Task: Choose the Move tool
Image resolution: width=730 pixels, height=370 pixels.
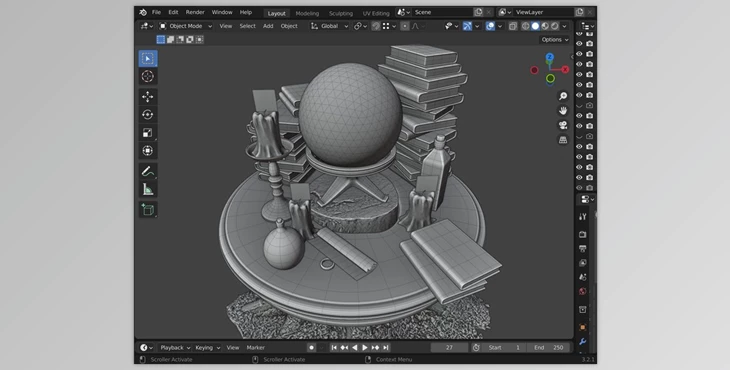Action: coord(148,96)
